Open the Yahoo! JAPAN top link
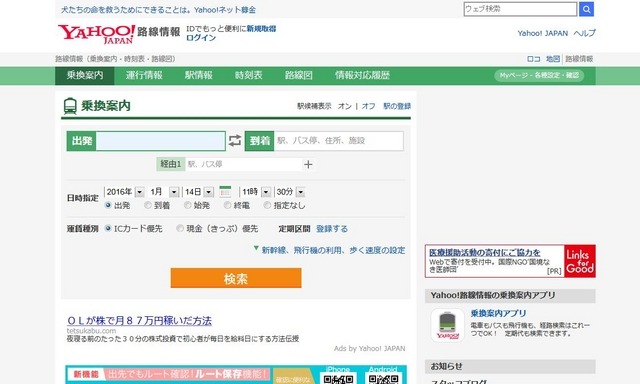The width and height of the screenshot is (640, 384). pos(542,33)
